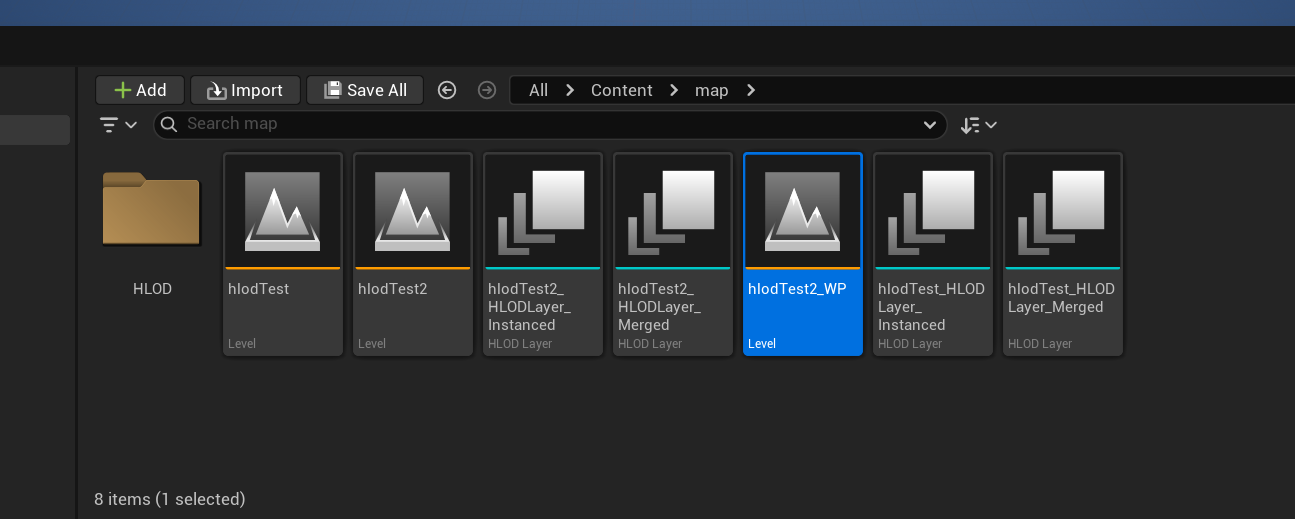1295x519 pixels.
Task: Click the Import button
Action: [245, 90]
